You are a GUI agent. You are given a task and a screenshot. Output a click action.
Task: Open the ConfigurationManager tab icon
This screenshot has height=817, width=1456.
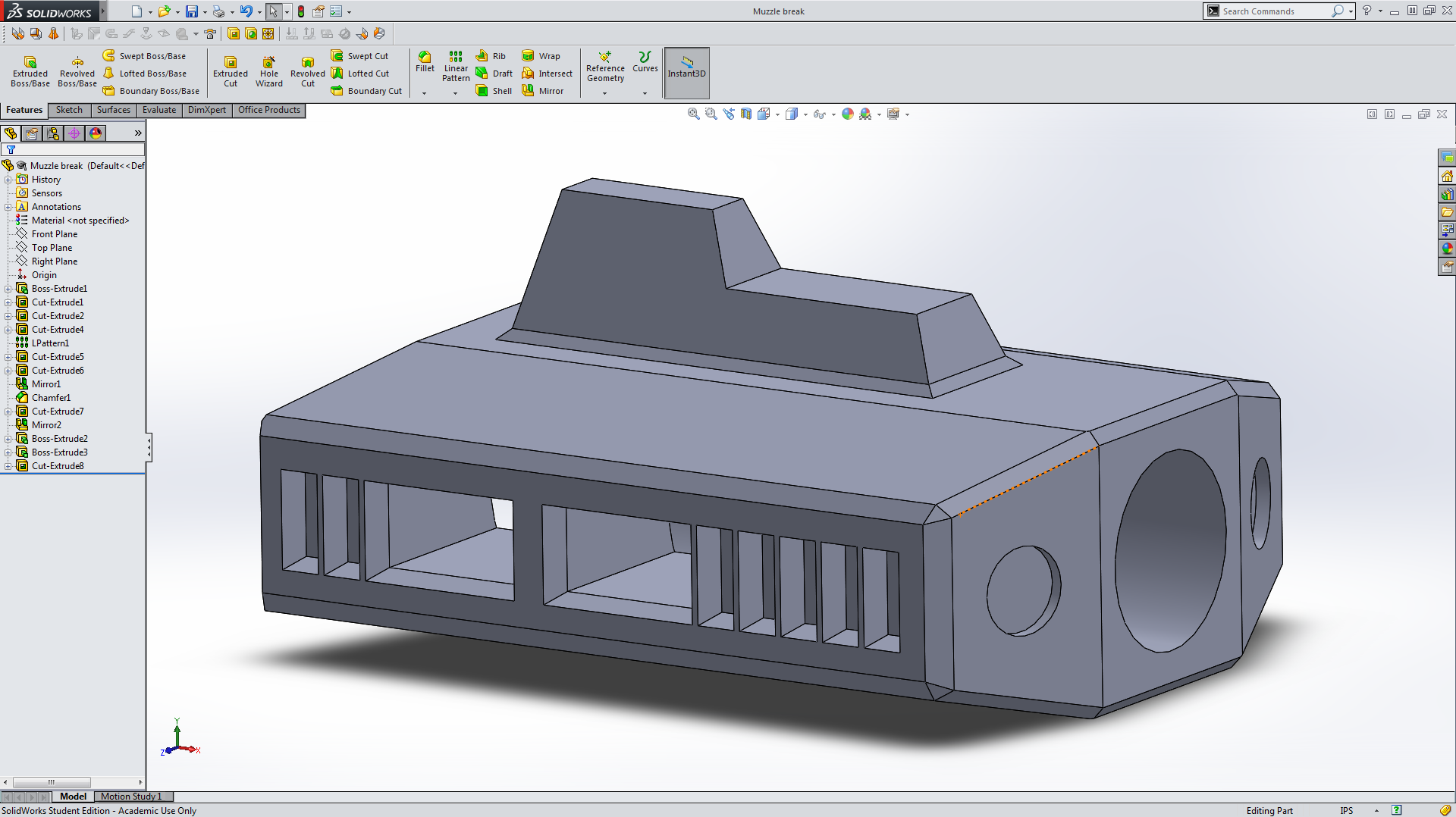pyautogui.click(x=53, y=133)
